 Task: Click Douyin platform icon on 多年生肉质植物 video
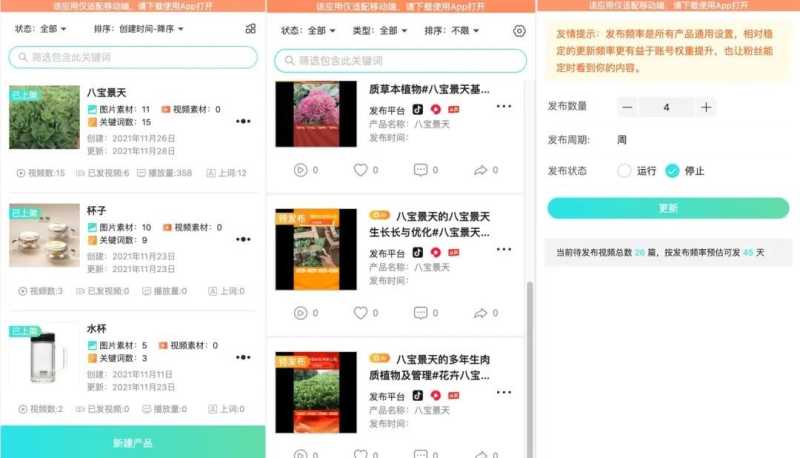417,395
